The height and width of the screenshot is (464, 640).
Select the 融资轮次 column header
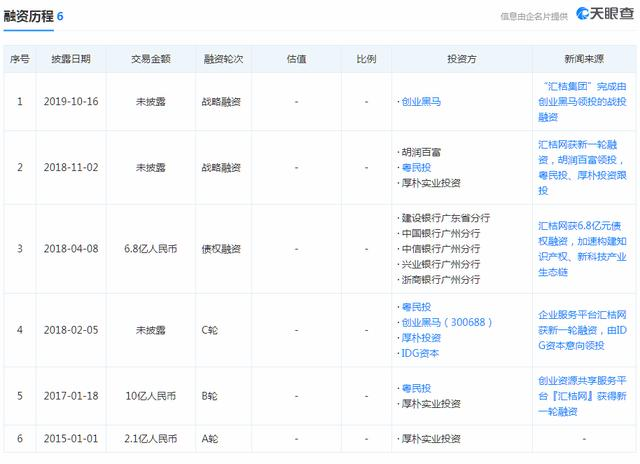pos(223,59)
